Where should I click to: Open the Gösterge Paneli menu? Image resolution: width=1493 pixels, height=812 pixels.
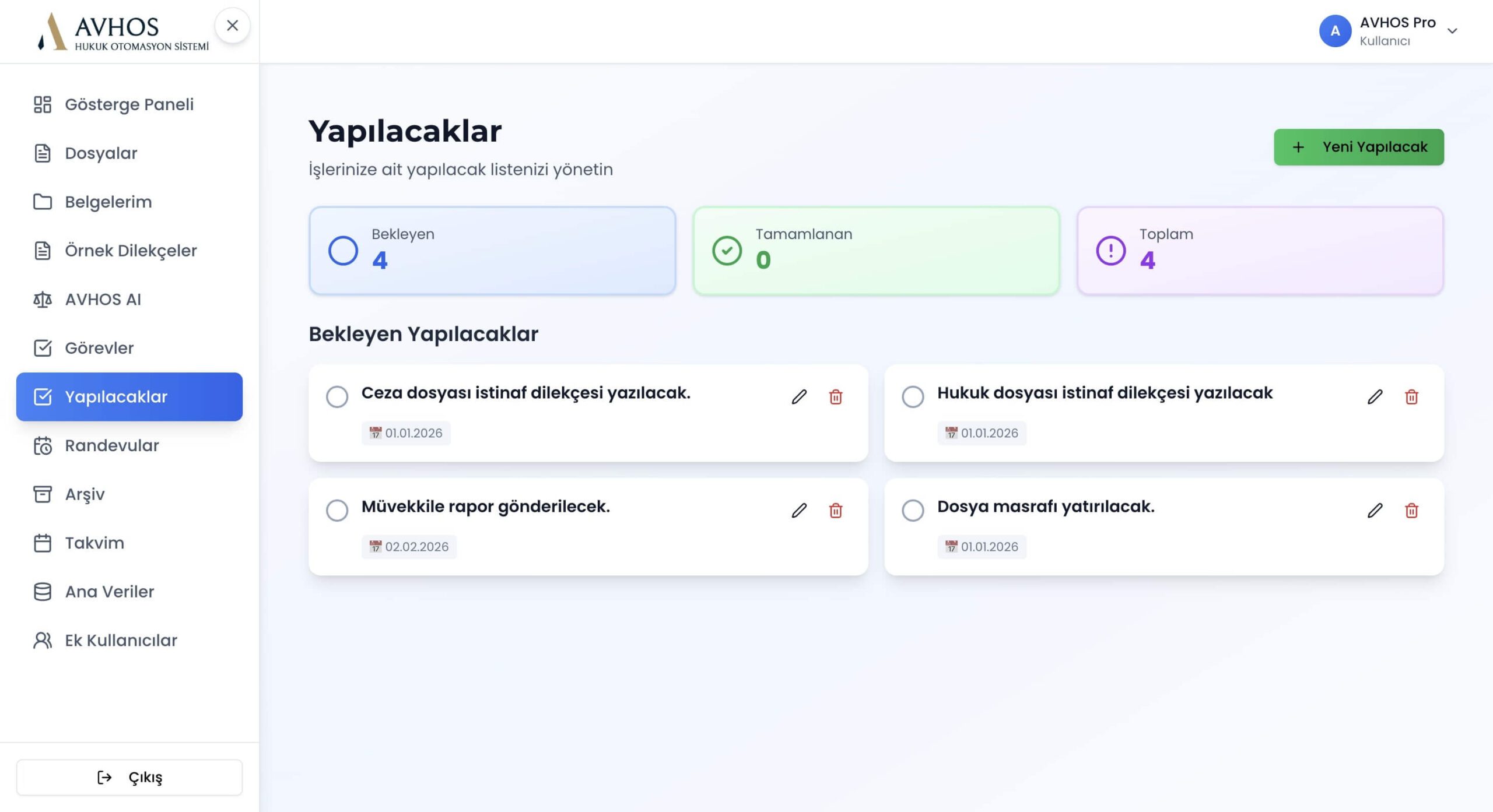[129, 104]
